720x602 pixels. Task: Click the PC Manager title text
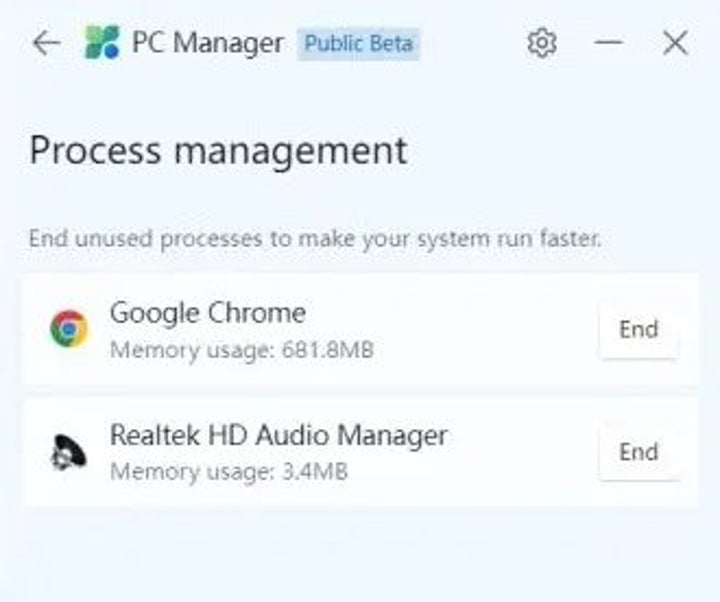point(208,43)
